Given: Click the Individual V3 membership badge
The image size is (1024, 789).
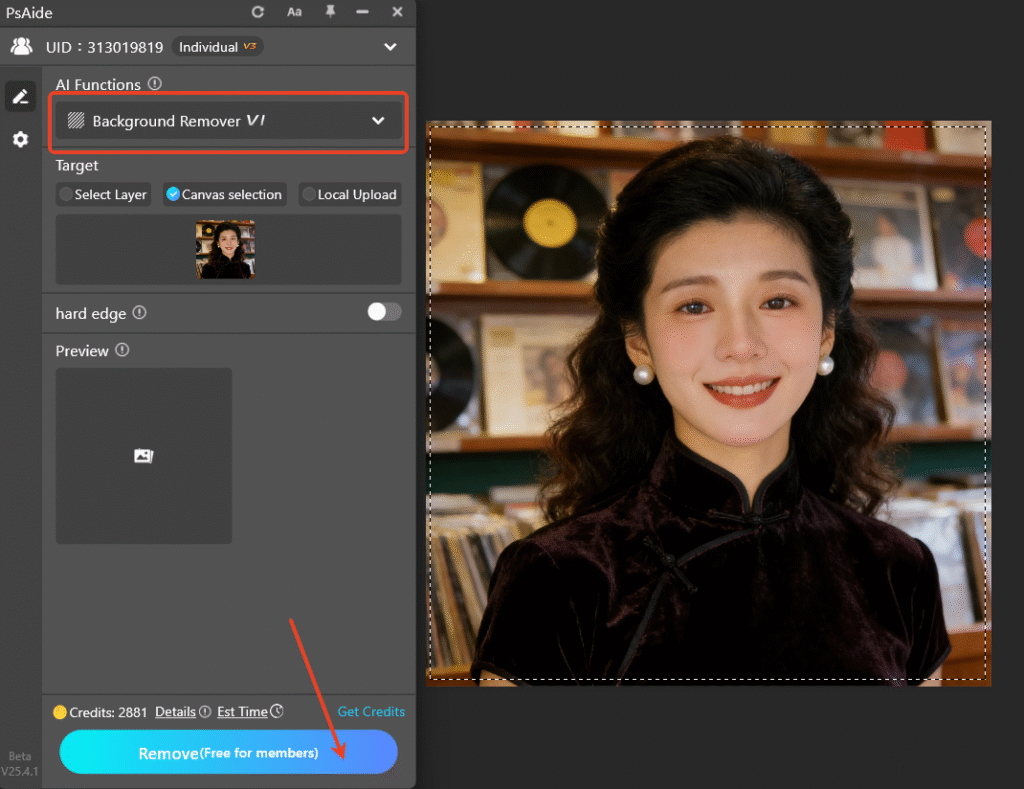Looking at the screenshot, I should click(217, 46).
